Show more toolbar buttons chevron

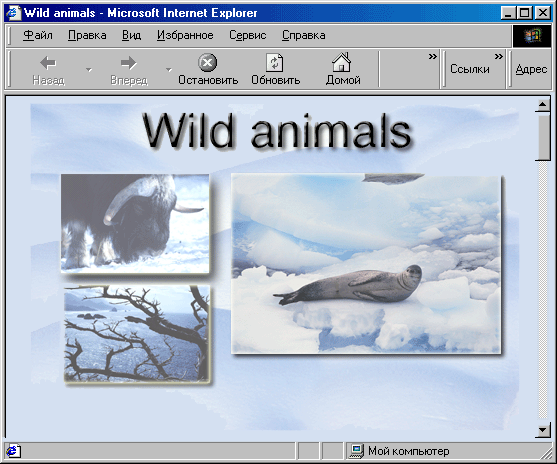(432, 56)
